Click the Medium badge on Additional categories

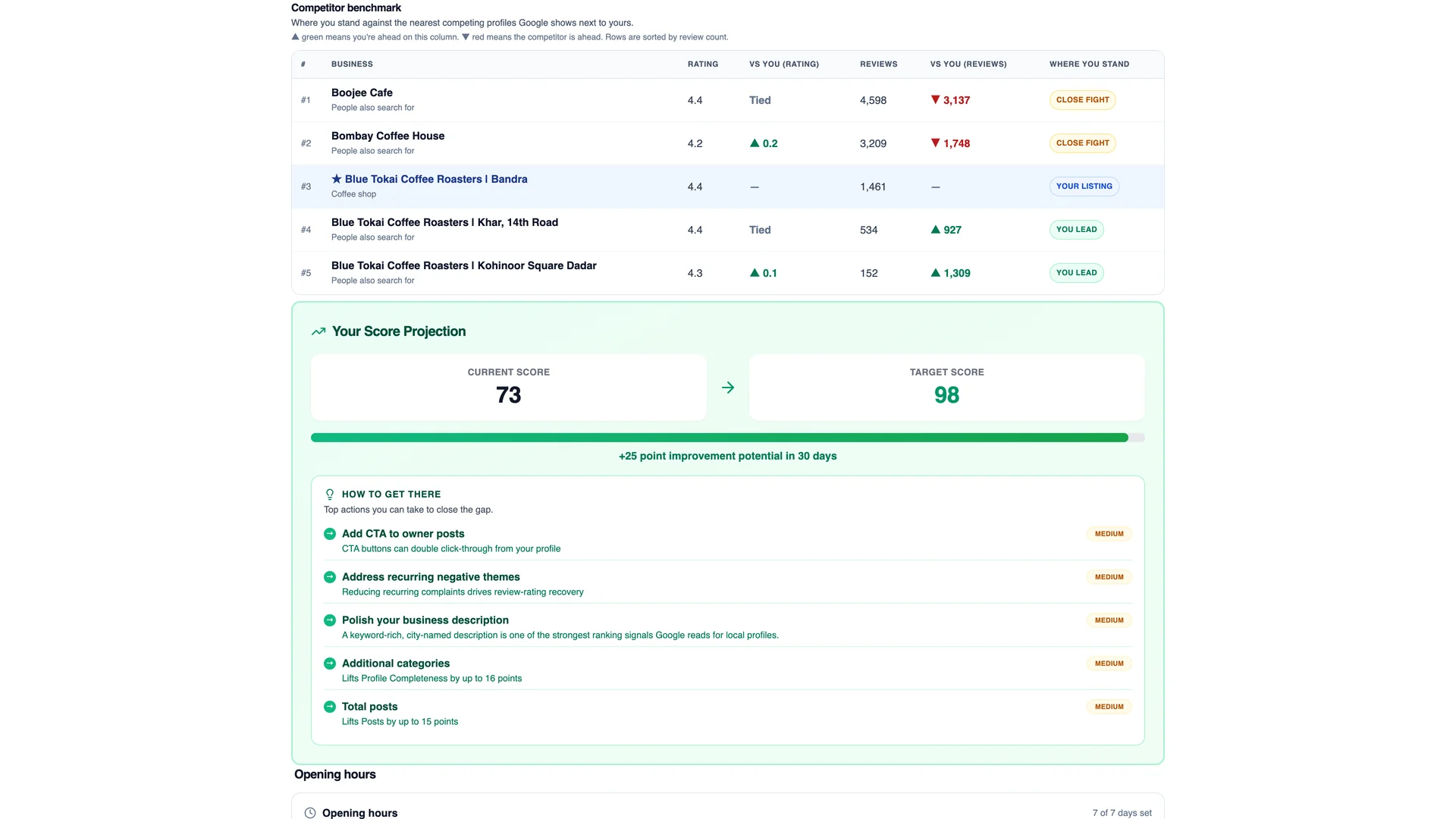pos(1109,664)
